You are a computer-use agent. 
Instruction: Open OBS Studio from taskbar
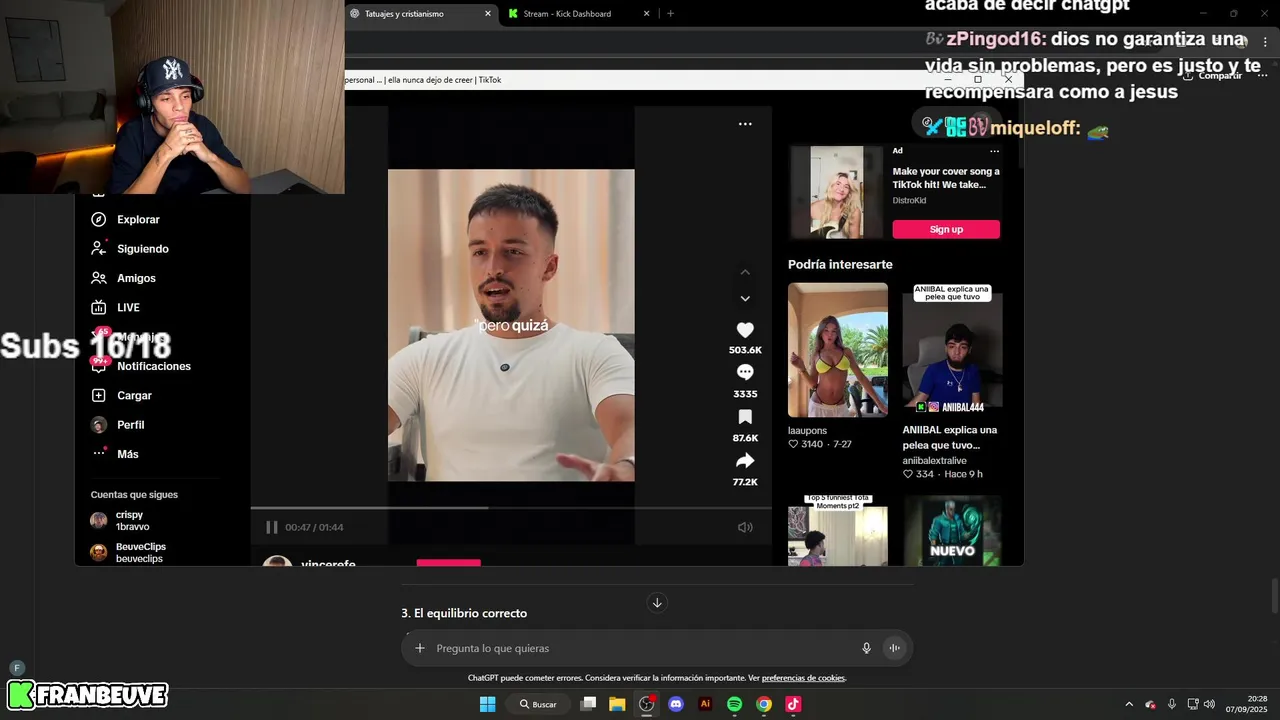646,704
